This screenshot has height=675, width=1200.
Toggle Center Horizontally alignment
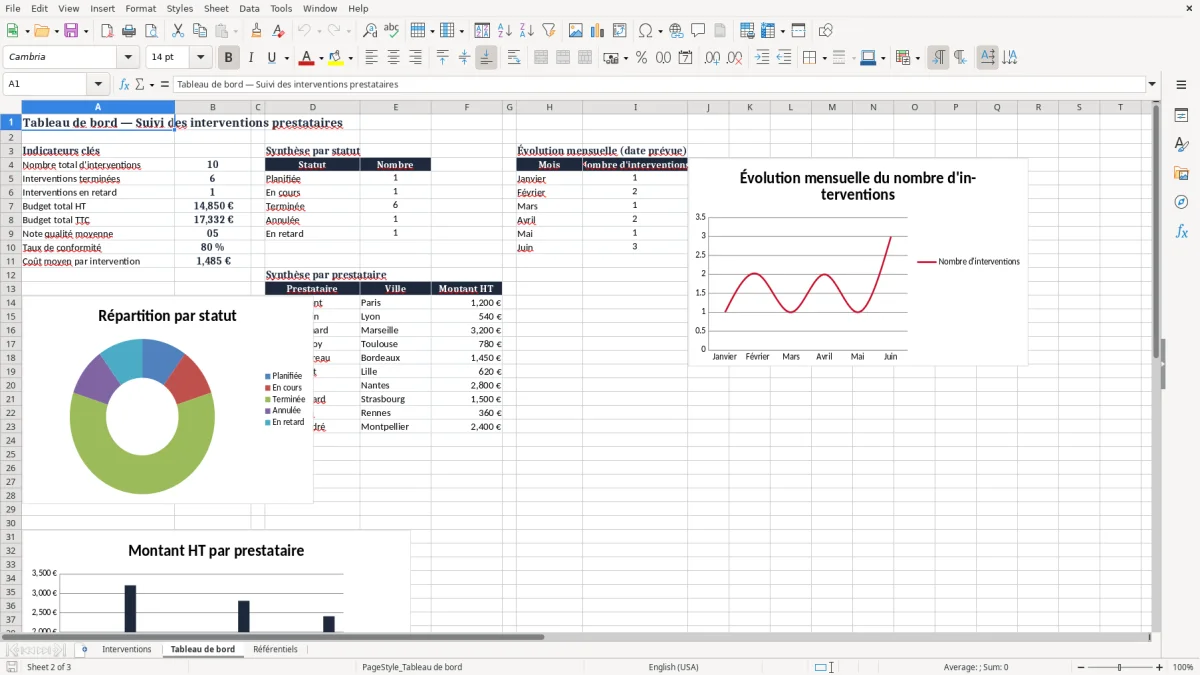[x=393, y=58]
